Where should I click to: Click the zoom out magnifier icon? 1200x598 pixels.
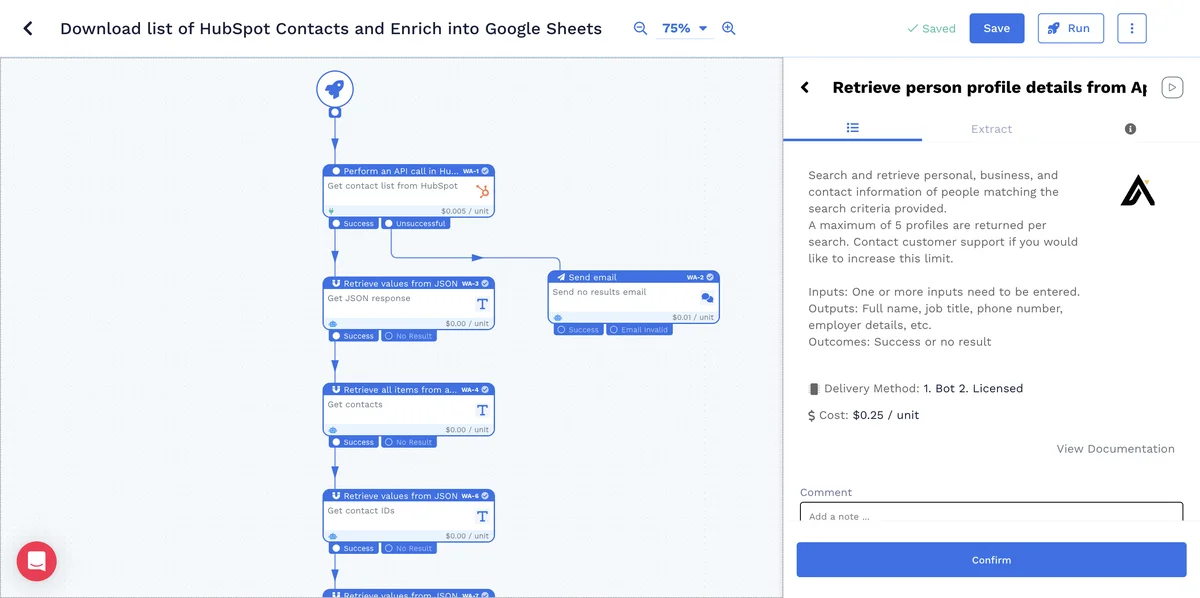pyautogui.click(x=640, y=28)
